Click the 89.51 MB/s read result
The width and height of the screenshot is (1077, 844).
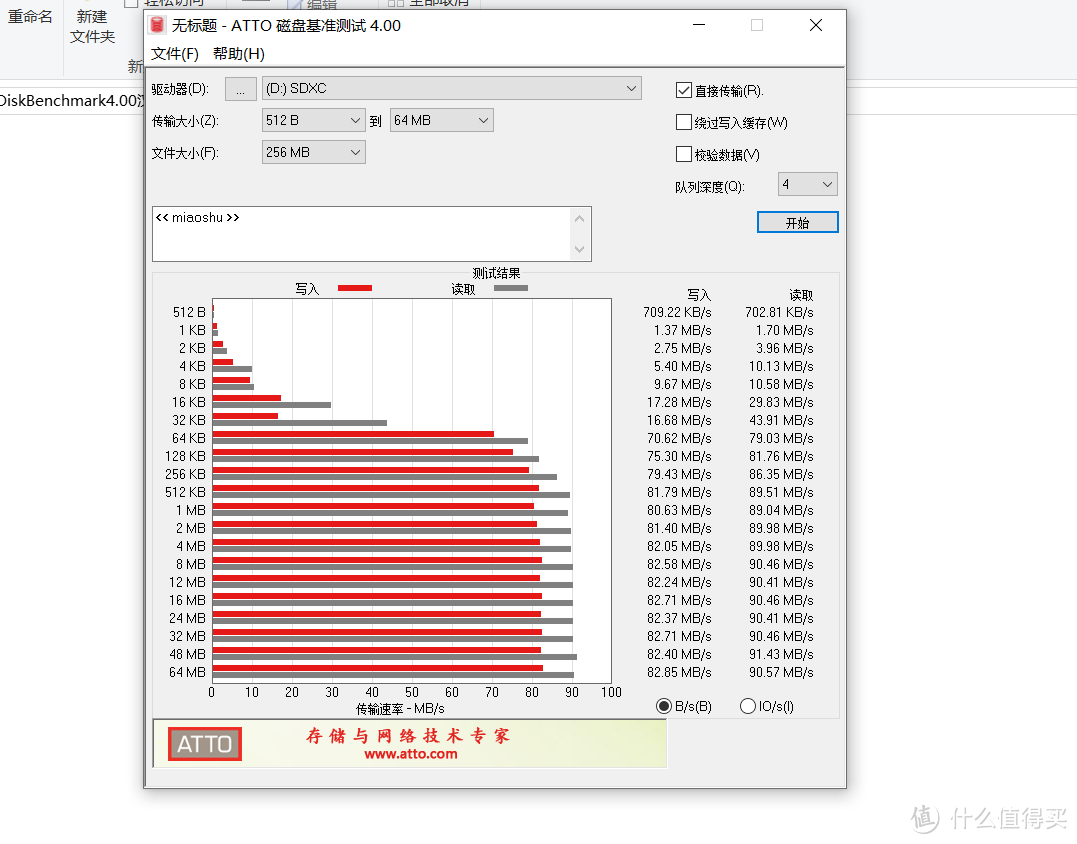pyautogui.click(x=781, y=492)
